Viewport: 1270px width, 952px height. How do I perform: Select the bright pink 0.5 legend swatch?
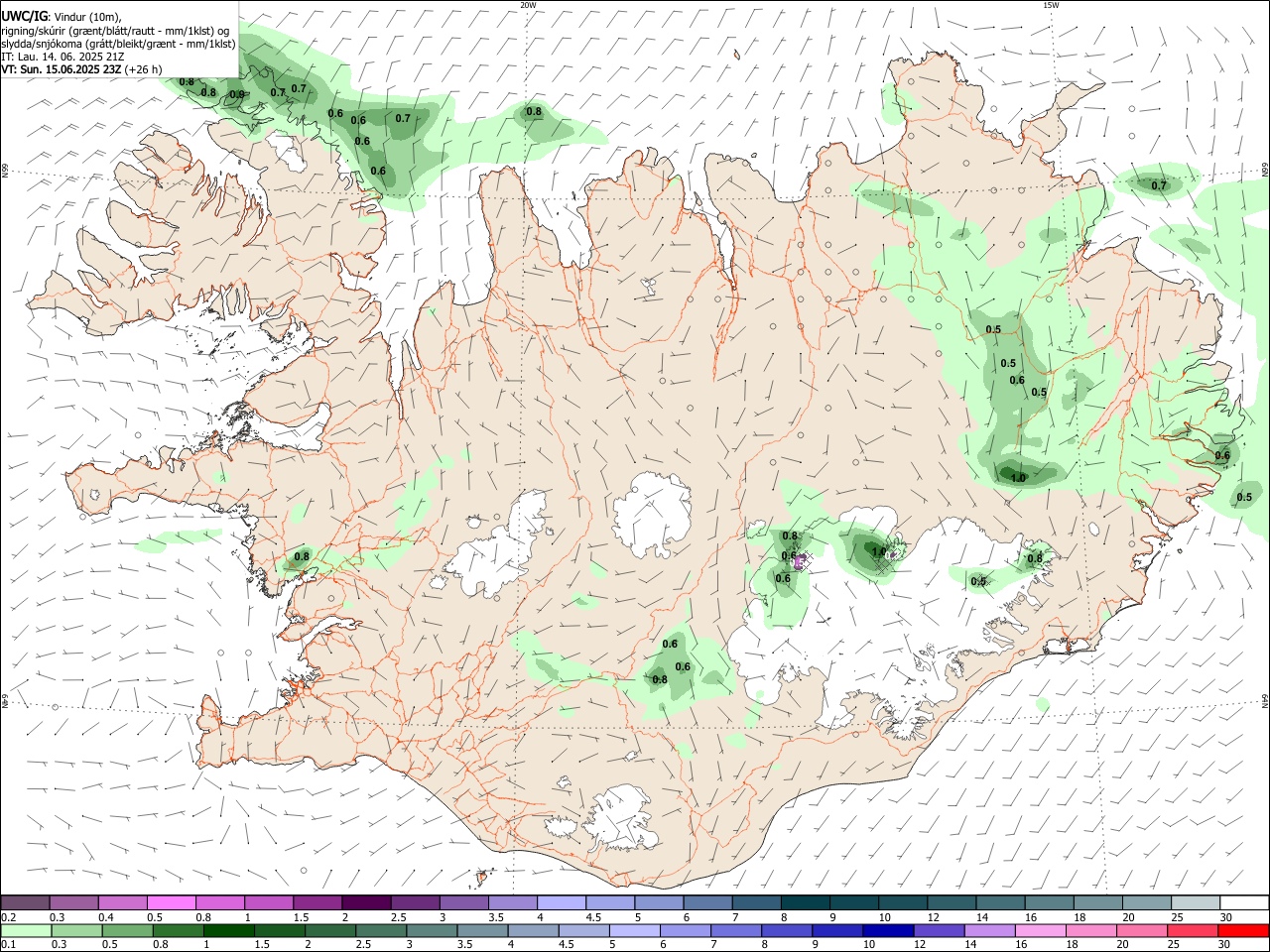(172, 902)
